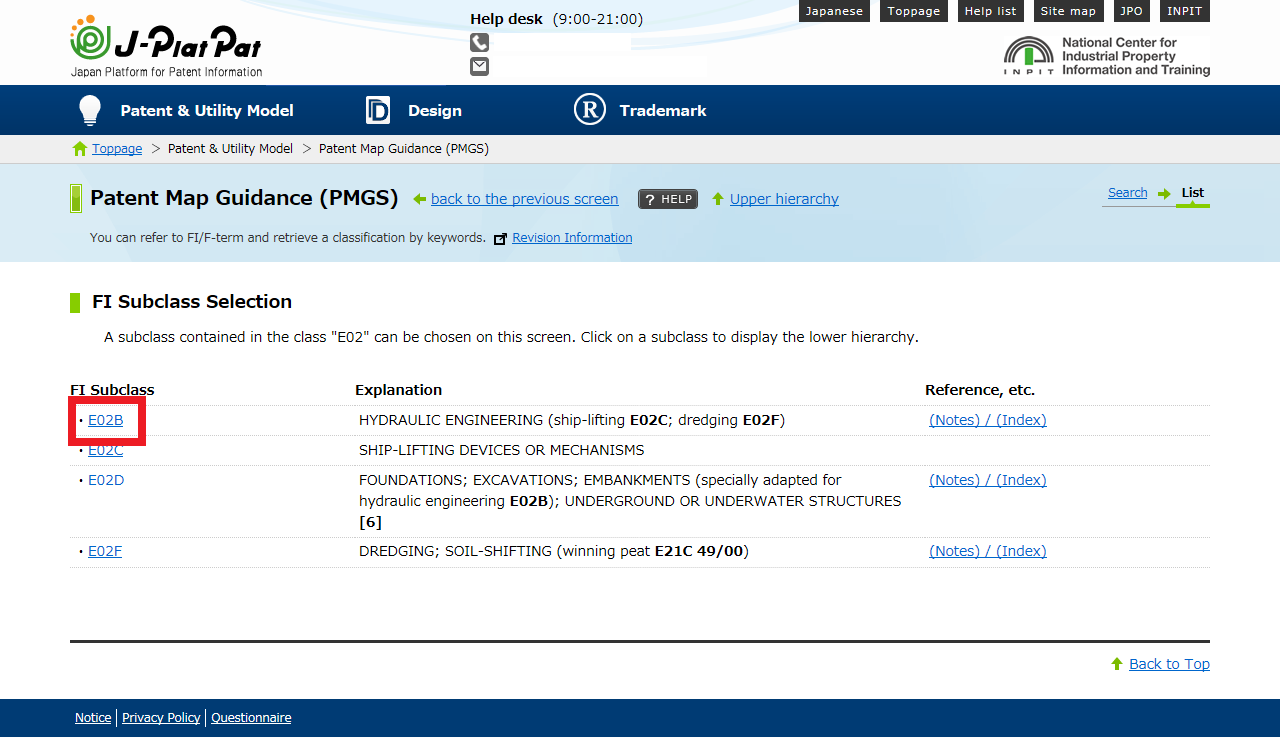
Task: Open the Site map page
Action: [x=1067, y=11]
